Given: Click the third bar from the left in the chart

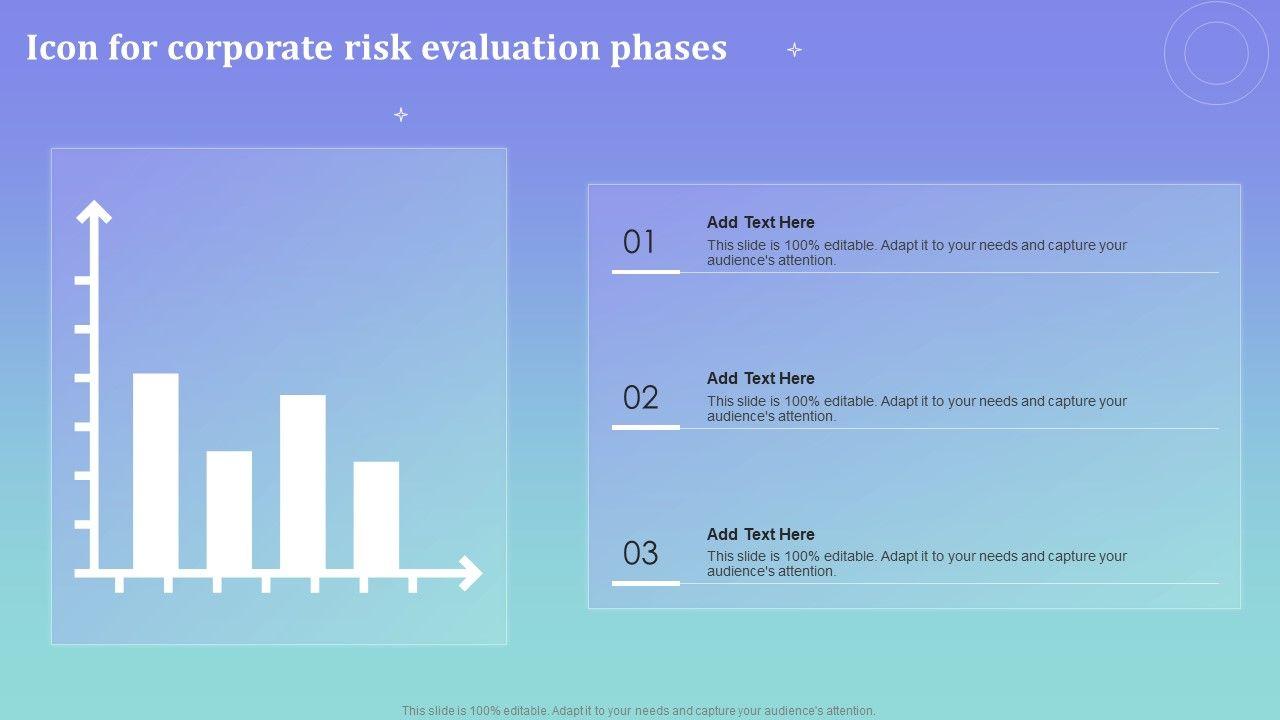Looking at the screenshot, I should [303, 482].
